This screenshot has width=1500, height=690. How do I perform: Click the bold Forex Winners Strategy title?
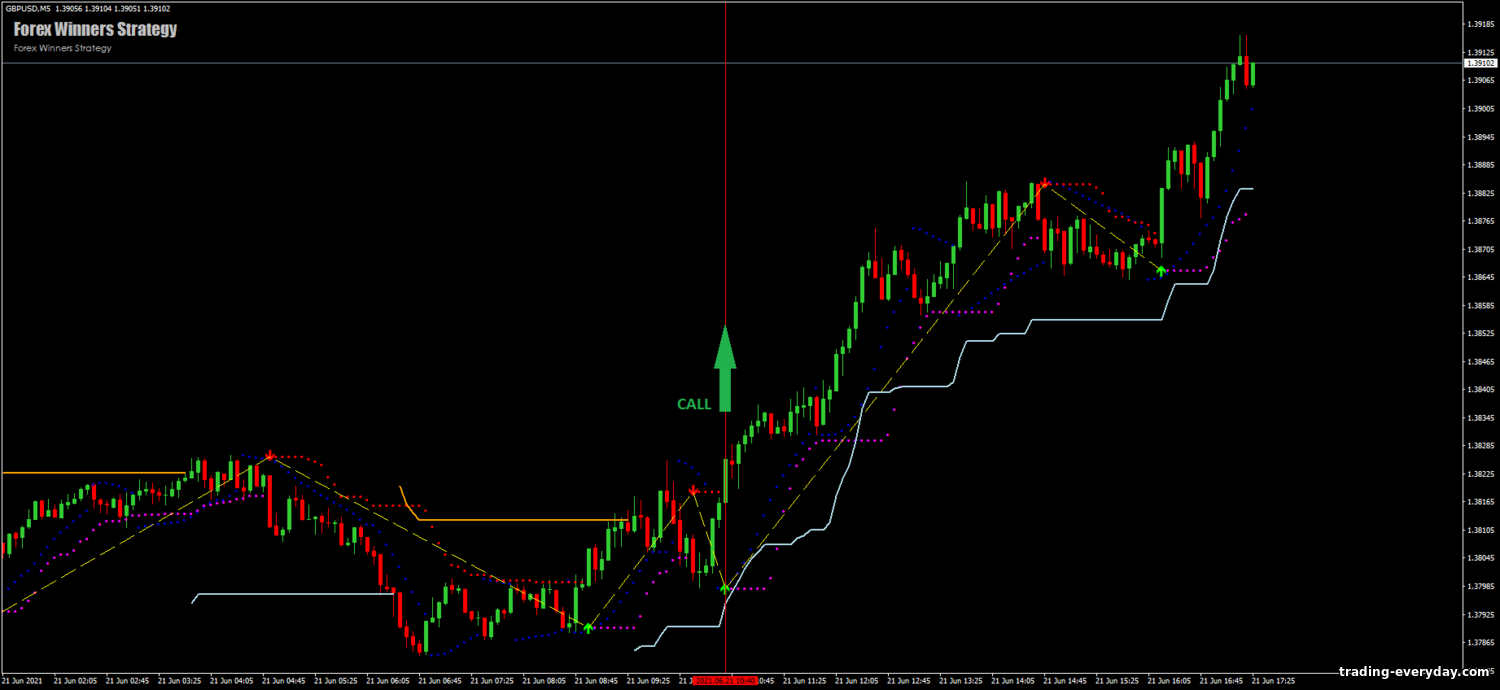pyautogui.click(x=95, y=29)
